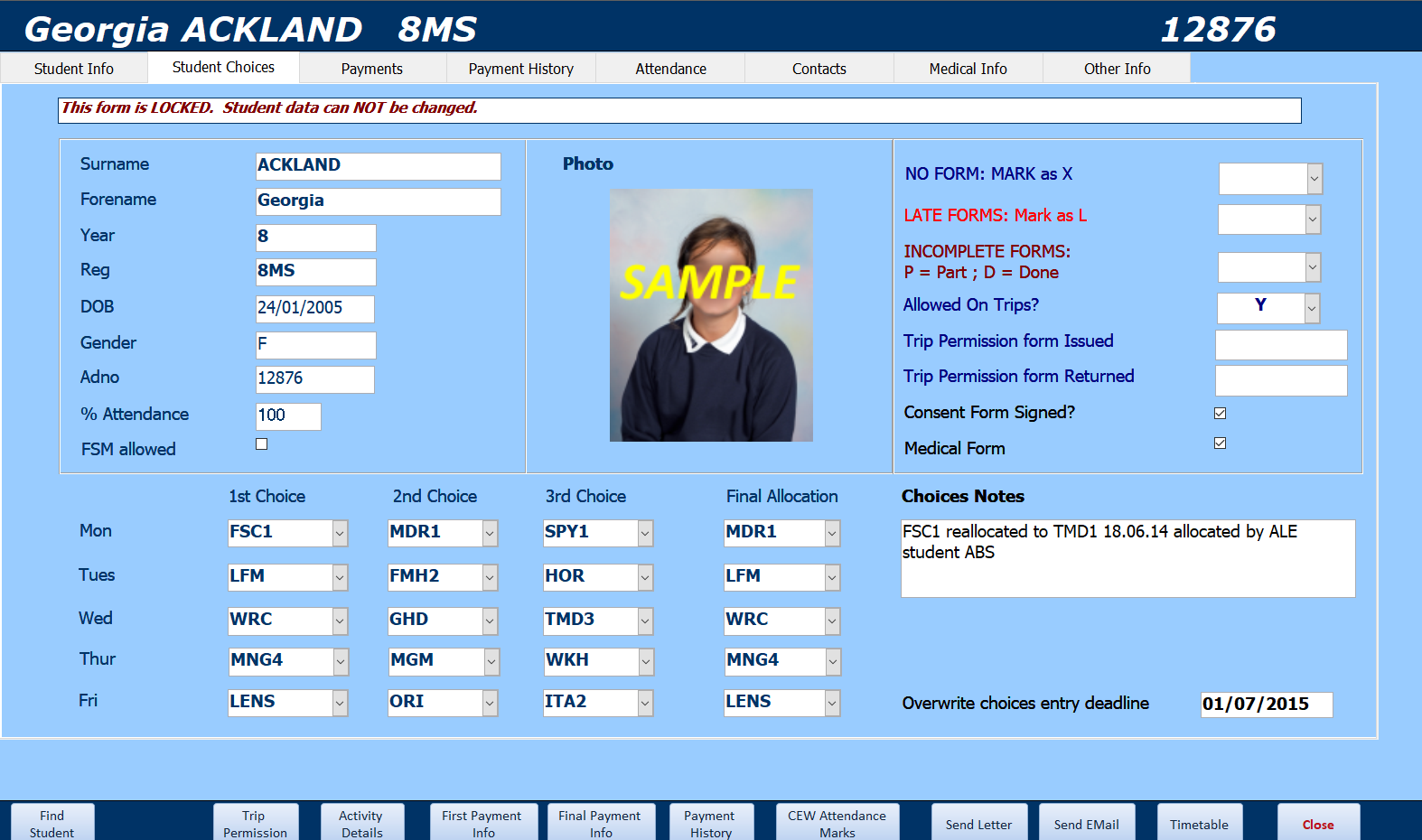The image size is (1422, 840).
Task: Click the Find Student button
Action: pos(52,823)
